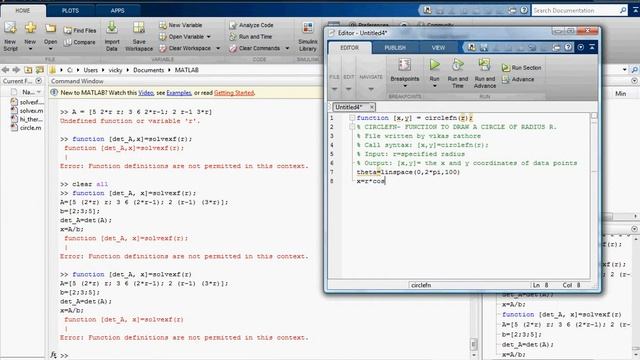Open Current Folder panel actions menu
This screenshot has height=360, width=640.
(x=39, y=81)
